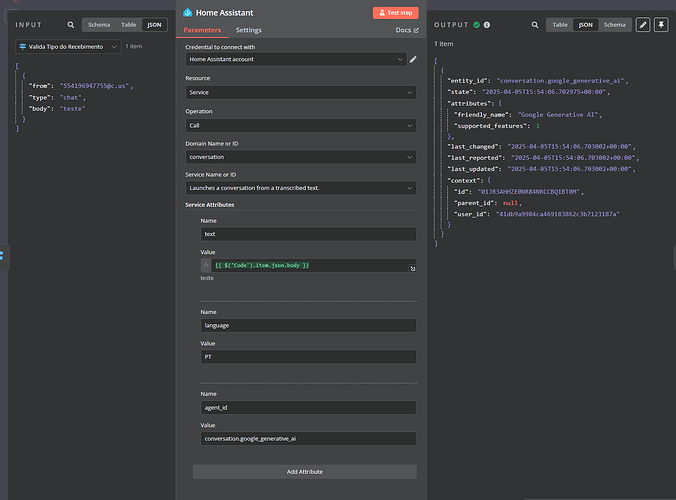Viewport: 676px width, 500px height.
Task: Pin output data with the pin icon
Action: pyautogui.click(x=661, y=25)
